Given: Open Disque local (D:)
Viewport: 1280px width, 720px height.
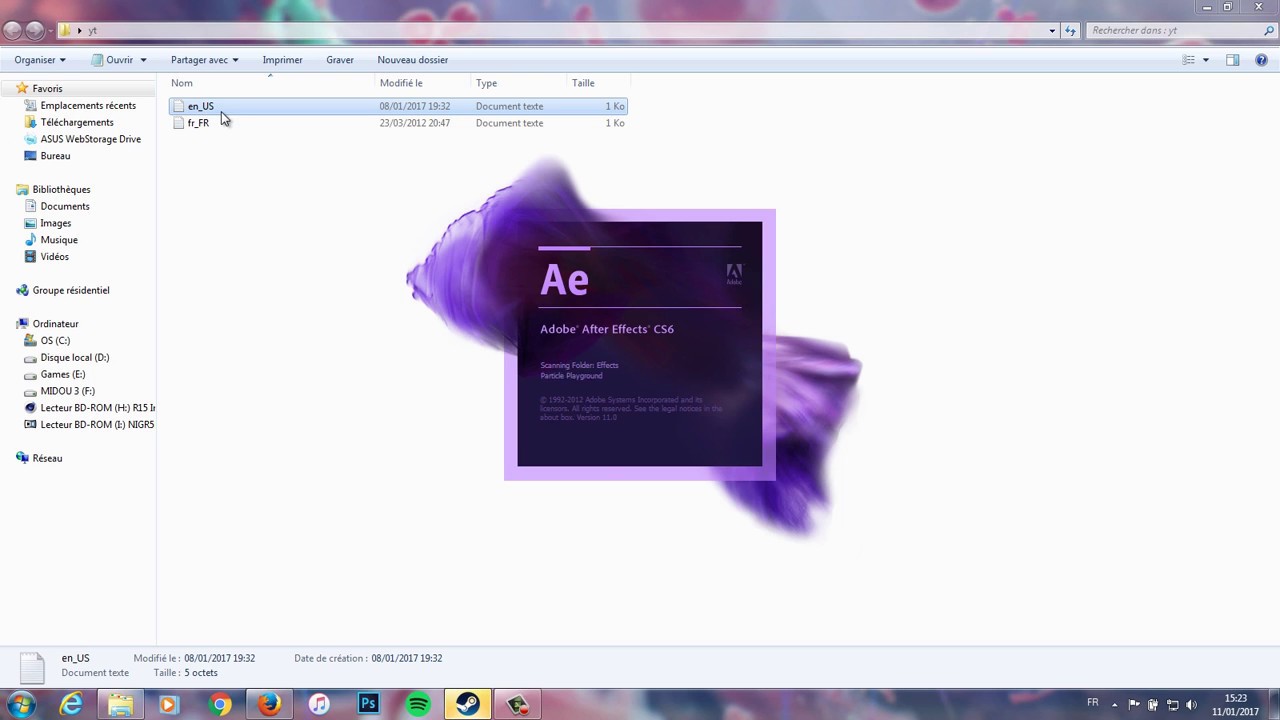Looking at the screenshot, I should tap(75, 358).
